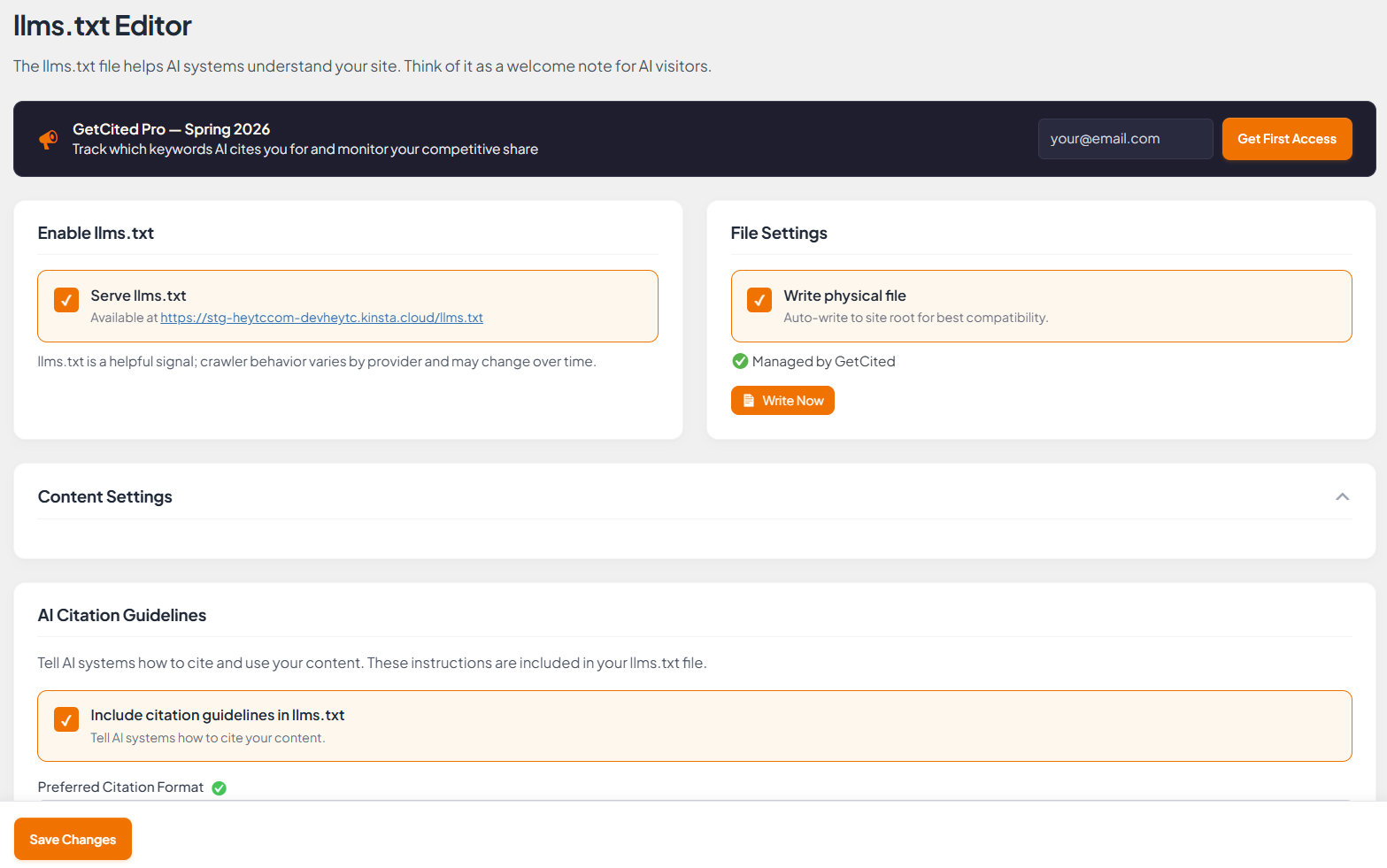Select the AI Citation Guidelines heading
The width and height of the screenshot is (1387, 868).
tap(122, 616)
